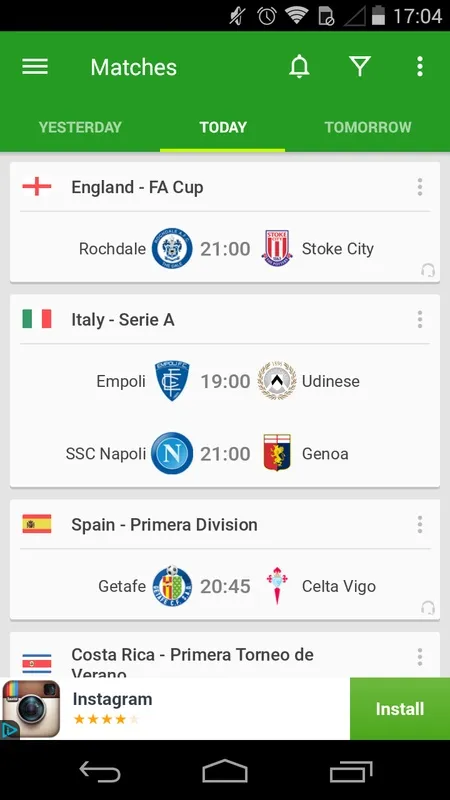The width and height of the screenshot is (450, 800).
Task: Tap the Android back button
Action: point(100,771)
